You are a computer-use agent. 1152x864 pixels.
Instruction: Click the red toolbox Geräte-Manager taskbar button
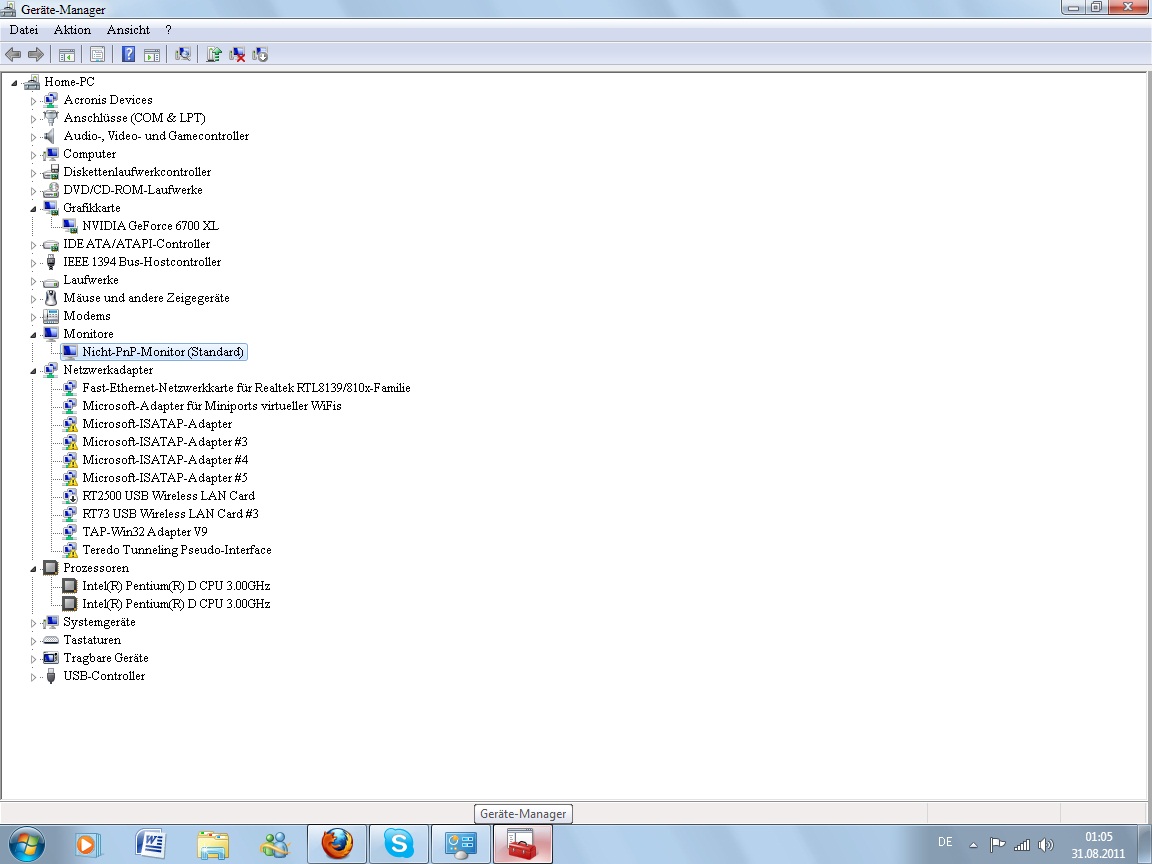tap(522, 844)
